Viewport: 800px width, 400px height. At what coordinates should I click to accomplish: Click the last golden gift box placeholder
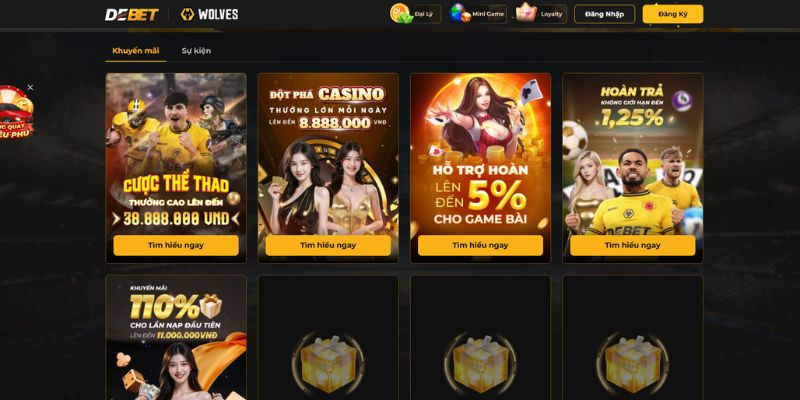click(633, 364)
